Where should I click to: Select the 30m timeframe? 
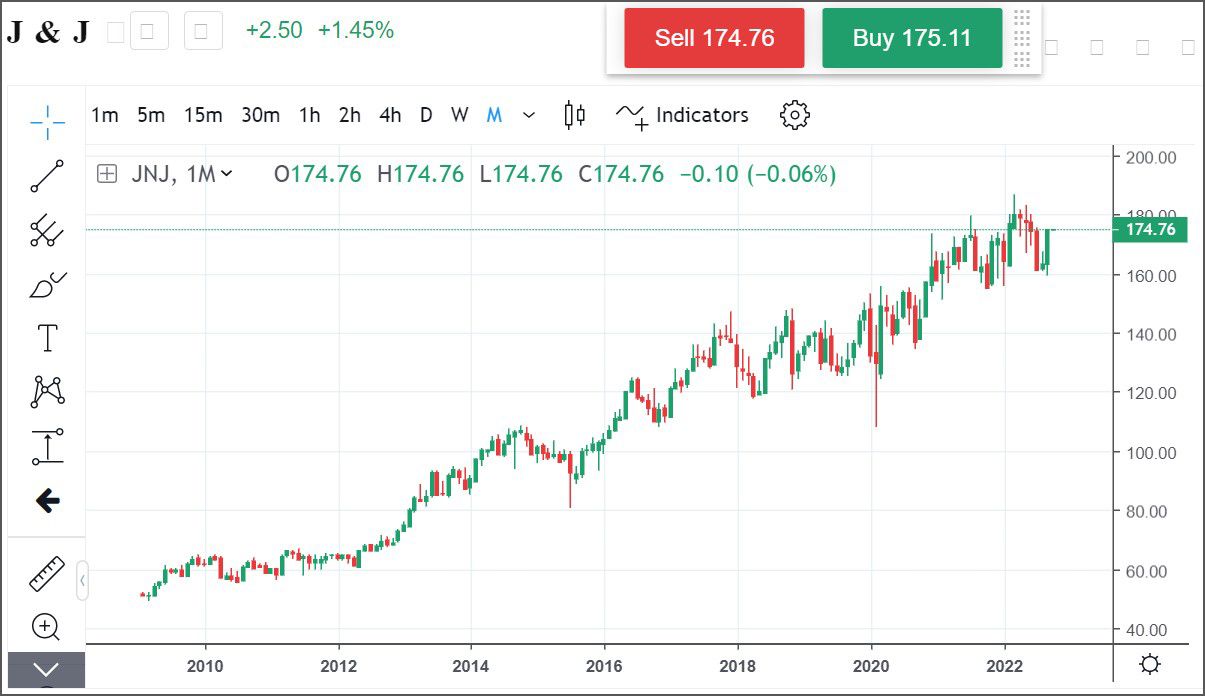[x=260, y=115]
